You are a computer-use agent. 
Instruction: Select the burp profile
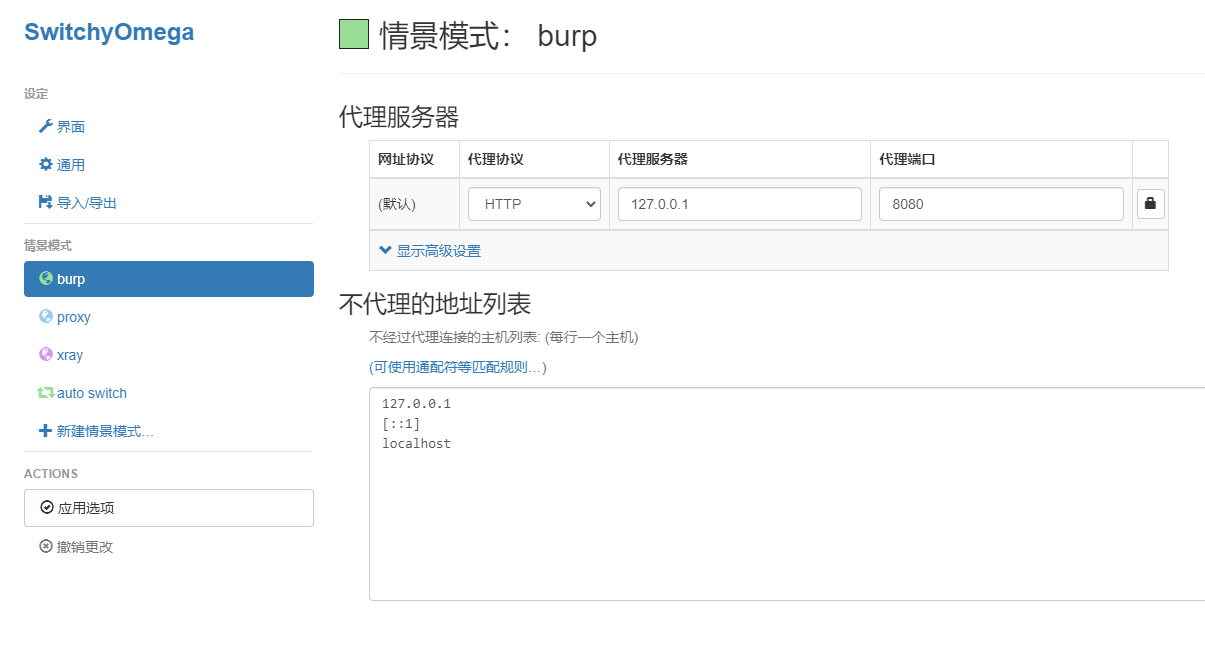pos(169,279)
